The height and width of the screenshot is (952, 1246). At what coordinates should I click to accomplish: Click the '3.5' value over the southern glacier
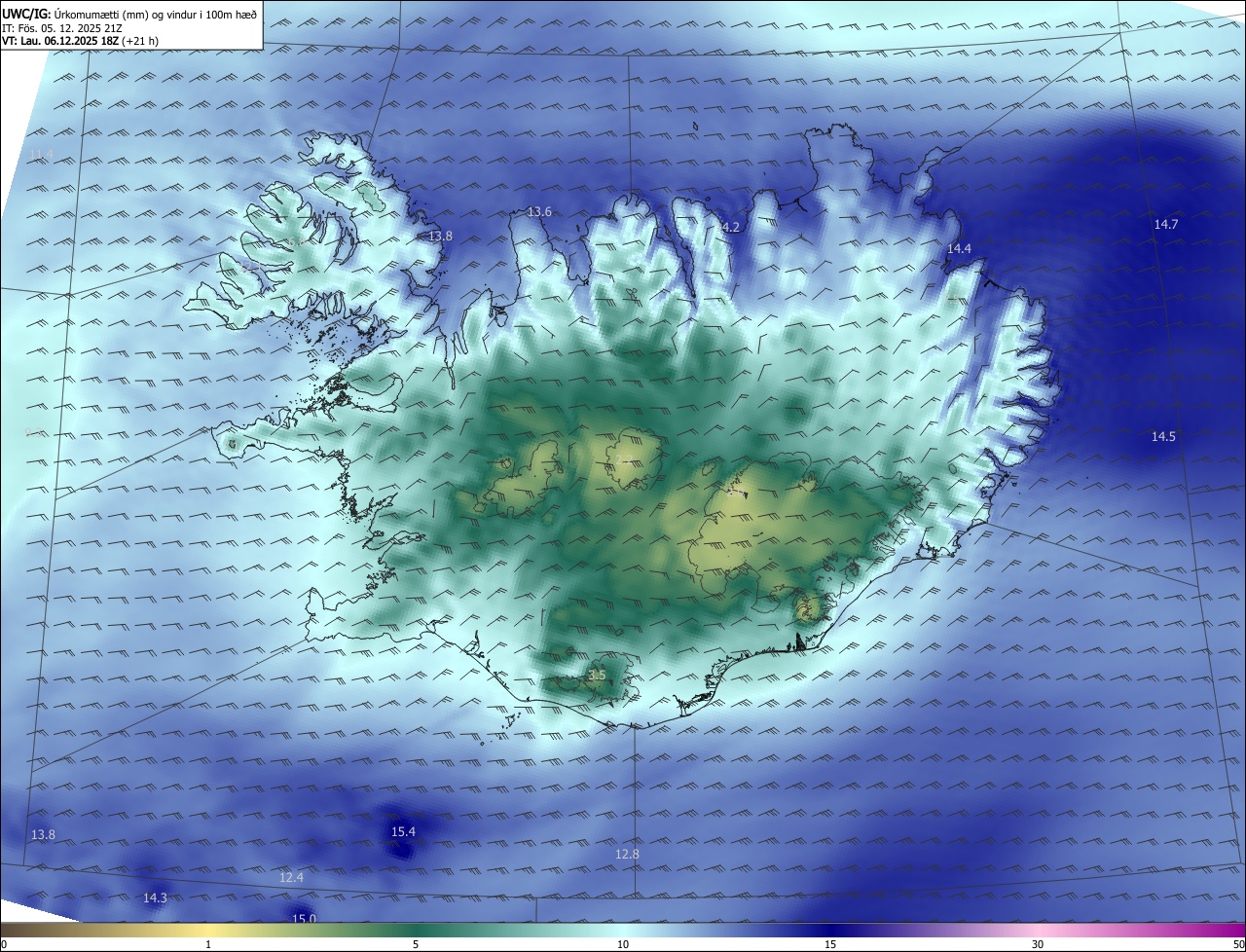coord(597,675)
